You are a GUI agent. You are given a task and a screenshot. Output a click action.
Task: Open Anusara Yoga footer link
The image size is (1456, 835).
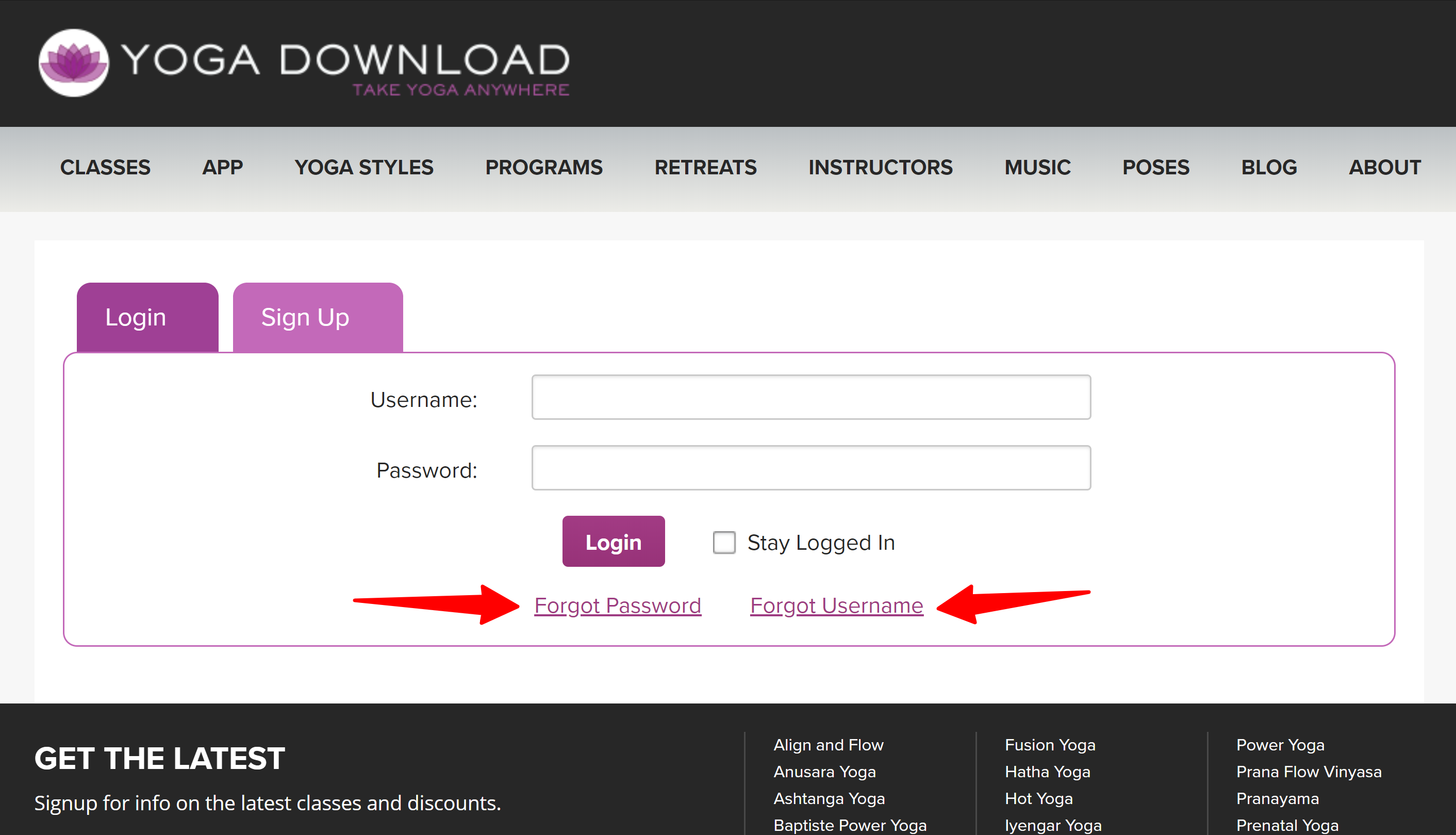(x=824, y=772)
